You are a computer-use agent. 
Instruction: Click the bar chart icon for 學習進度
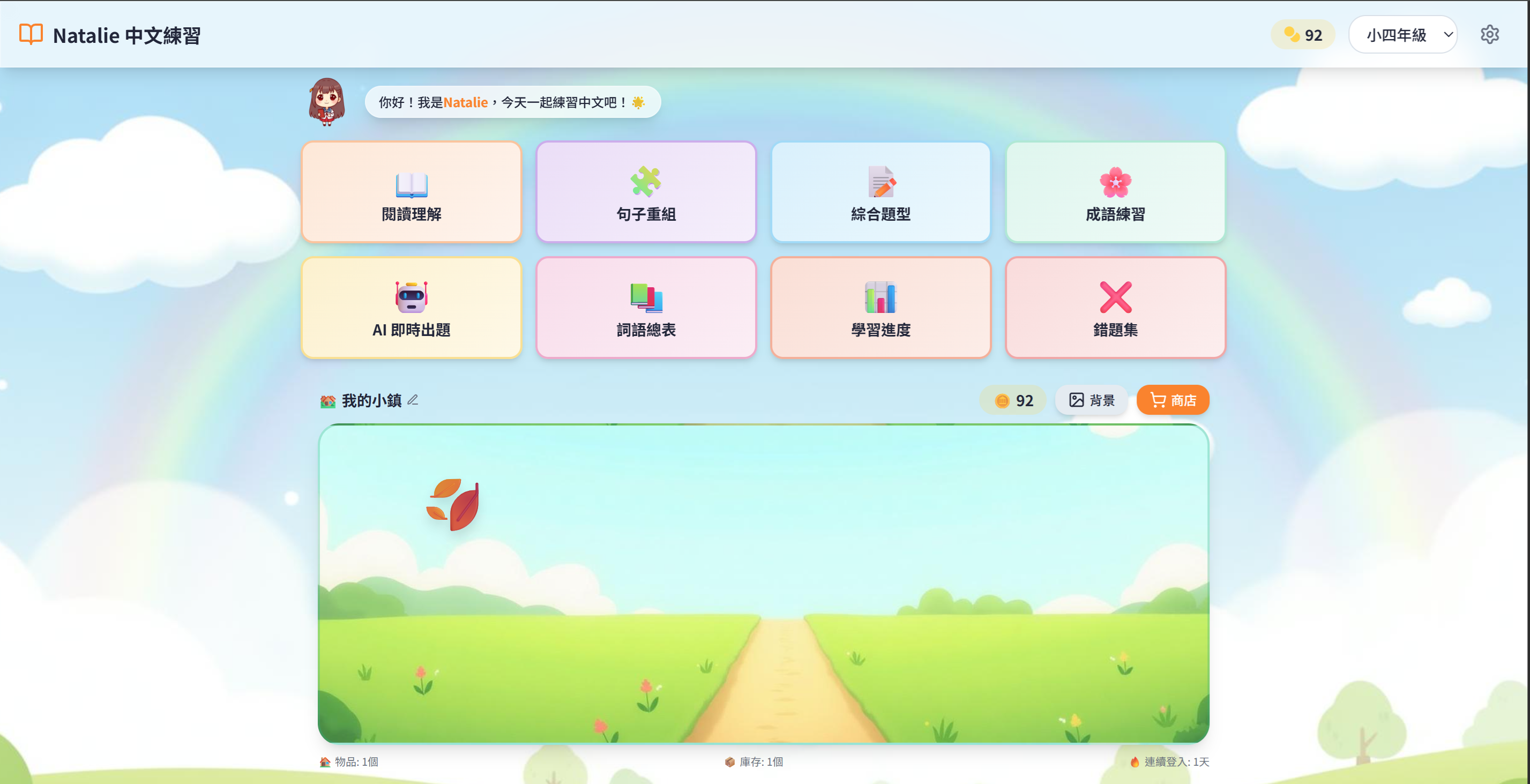(880, 298)
